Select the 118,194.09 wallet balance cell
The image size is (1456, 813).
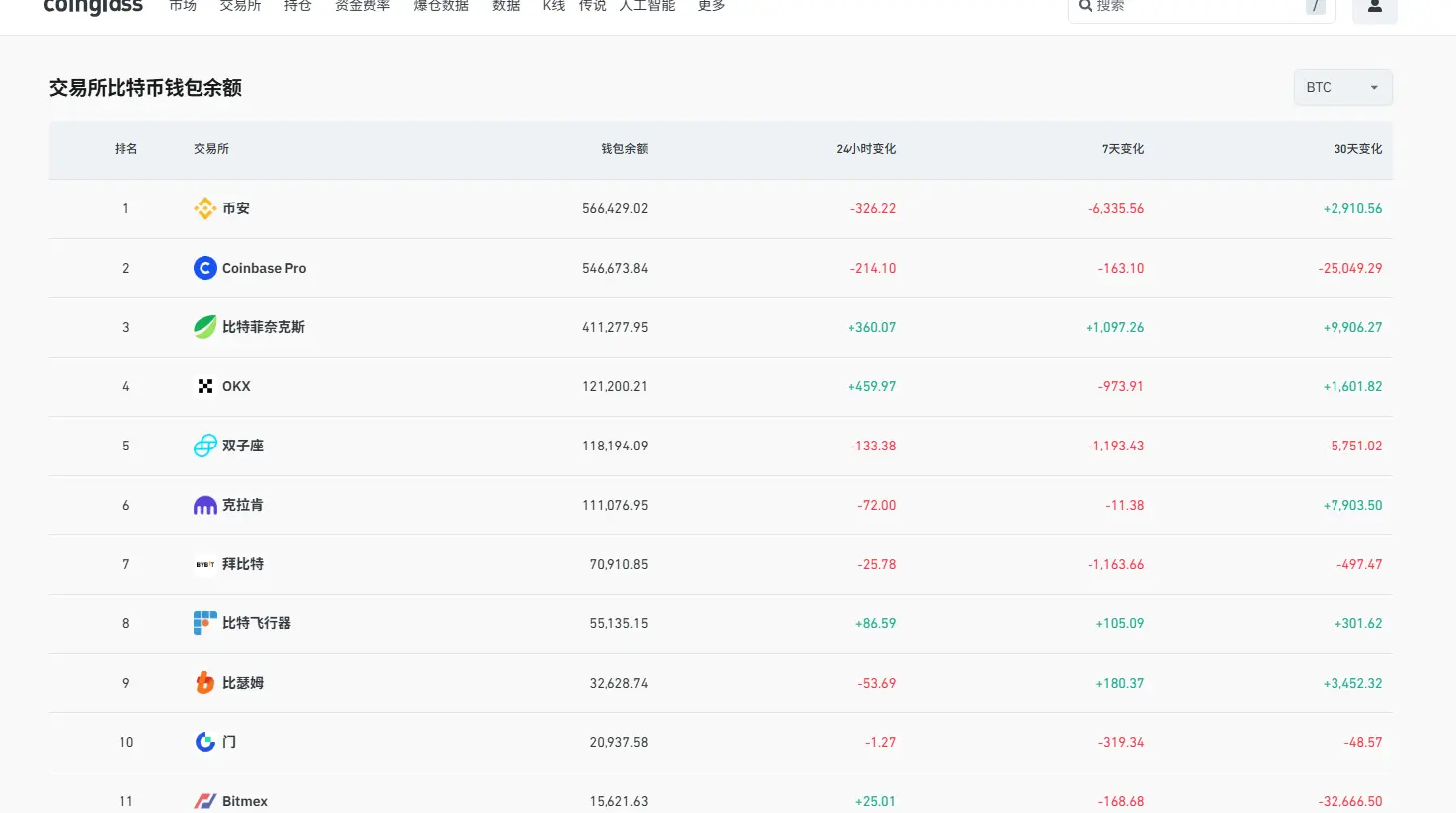tap(615, 446)
